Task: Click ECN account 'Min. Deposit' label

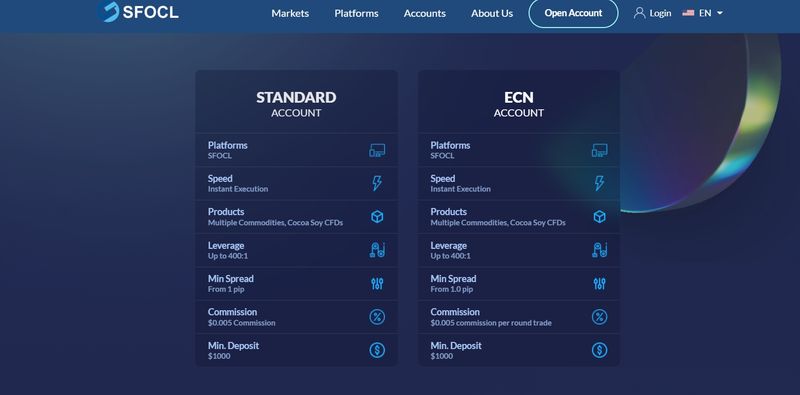Action: coord(456,345)
